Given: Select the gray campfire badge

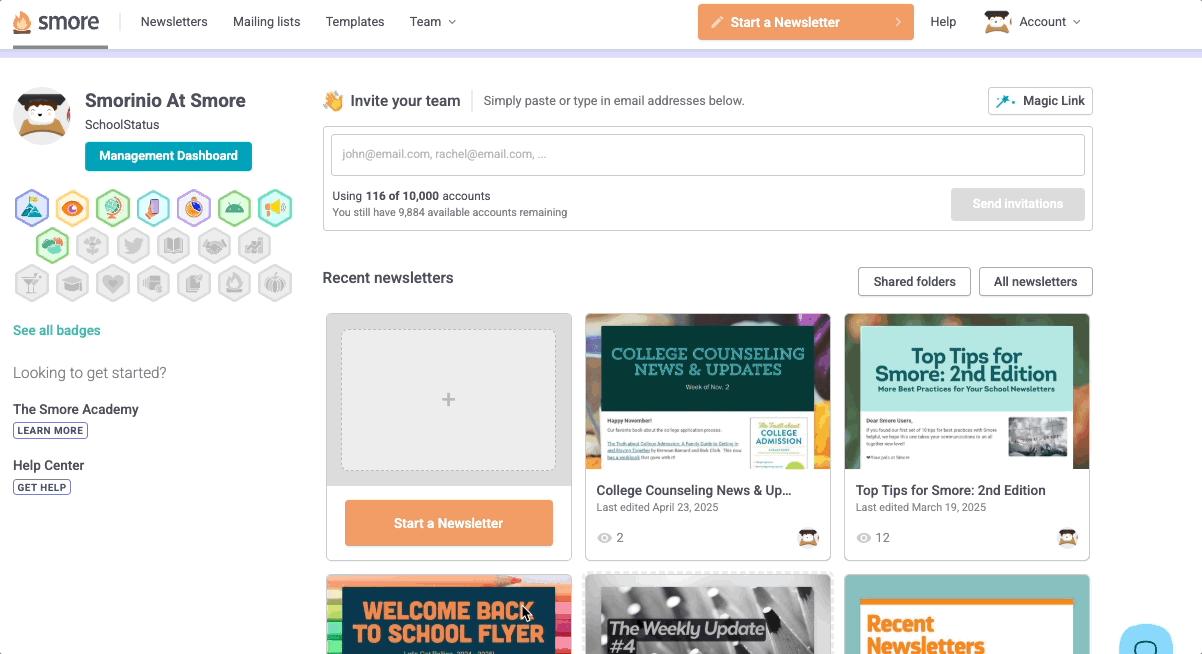Looking at the screenshot, I should point(234,283).
